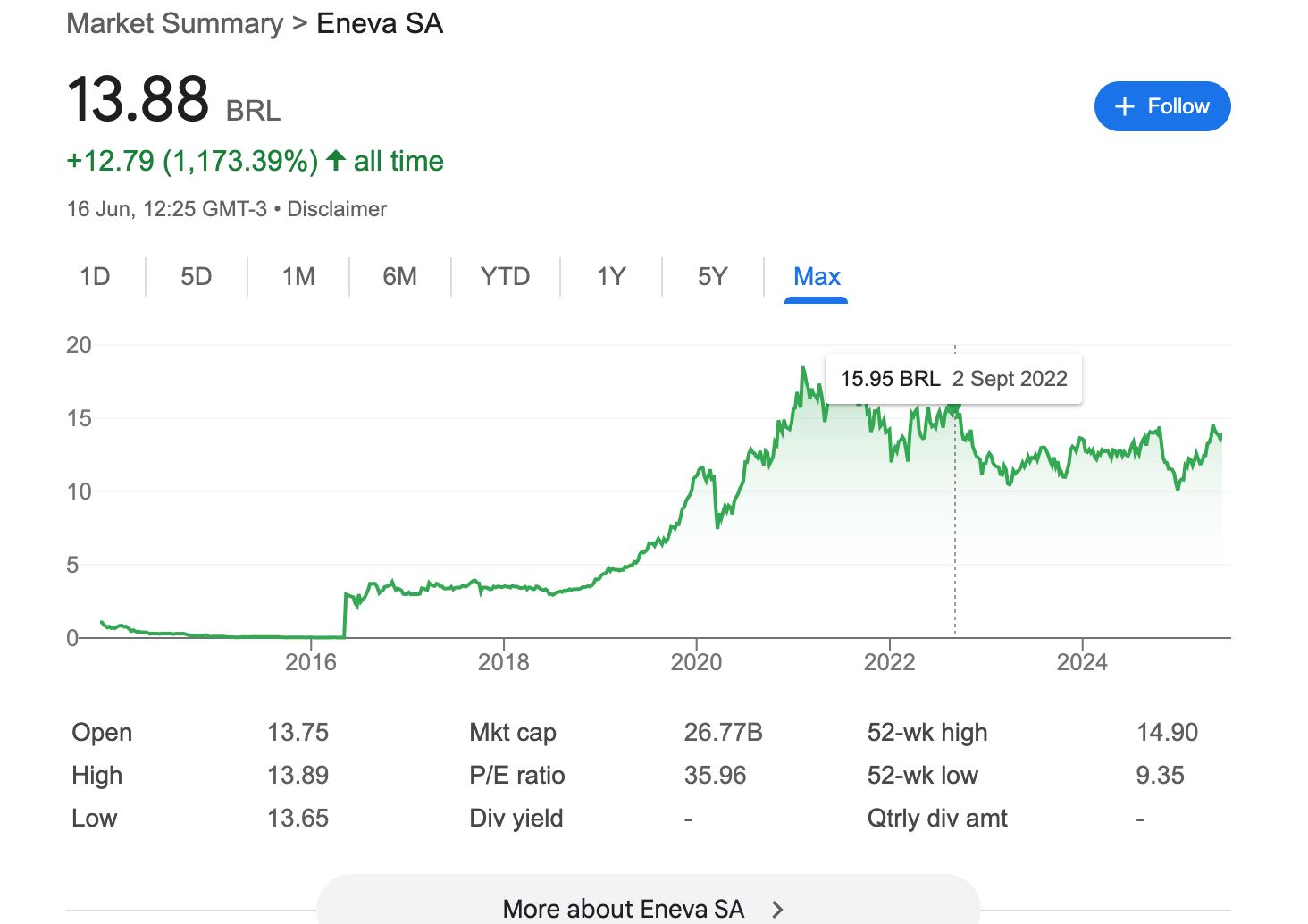Viewport: 1308px width, 924px height.
Task: Click the chevron beside More about Eneva SA
Action: point(777,909)
